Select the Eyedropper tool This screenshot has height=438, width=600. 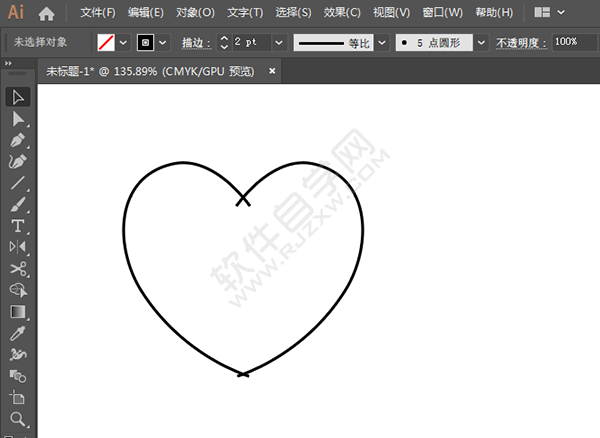click(x=18, y=333)
